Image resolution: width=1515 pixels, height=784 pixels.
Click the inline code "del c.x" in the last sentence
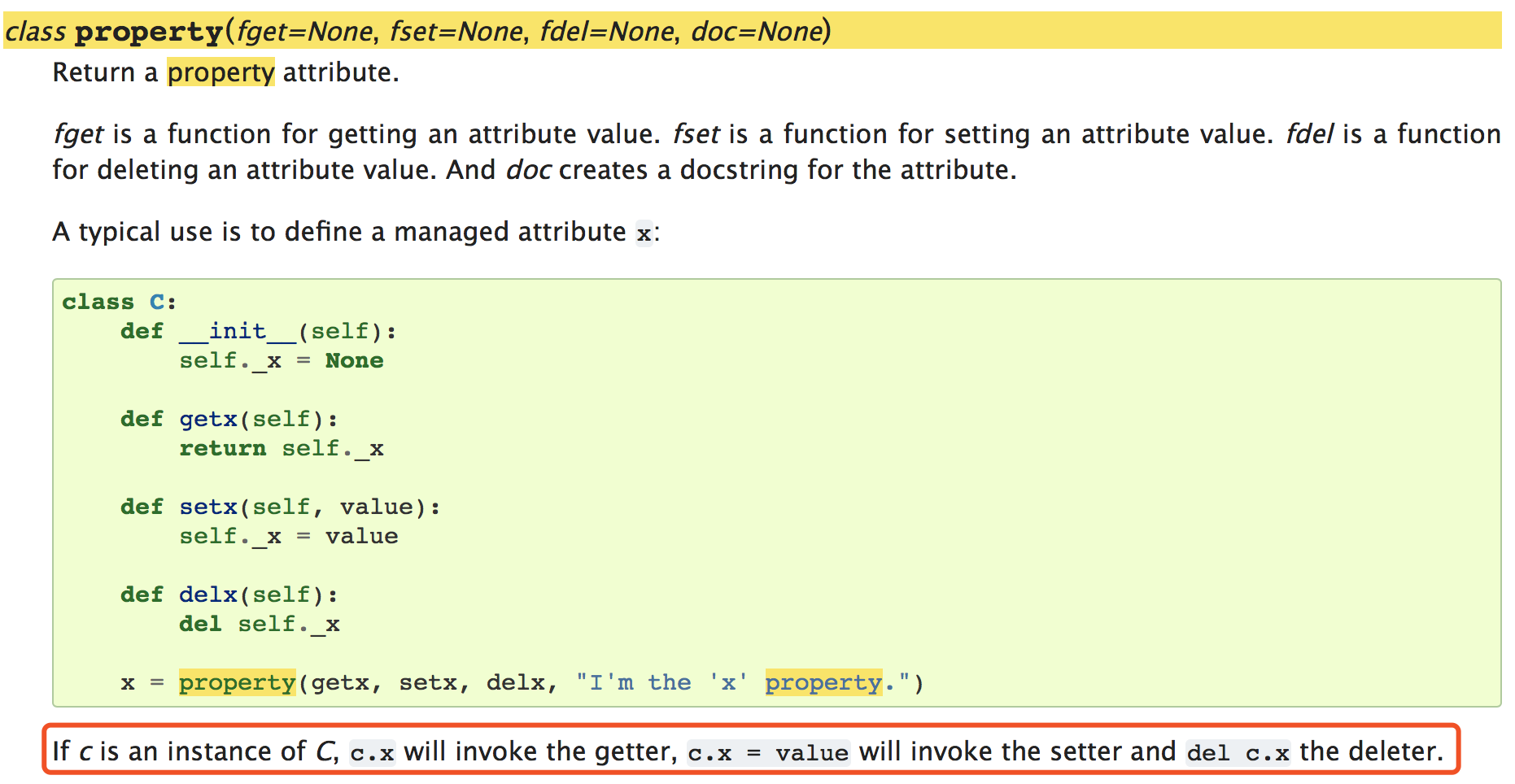pos(1238,753)
